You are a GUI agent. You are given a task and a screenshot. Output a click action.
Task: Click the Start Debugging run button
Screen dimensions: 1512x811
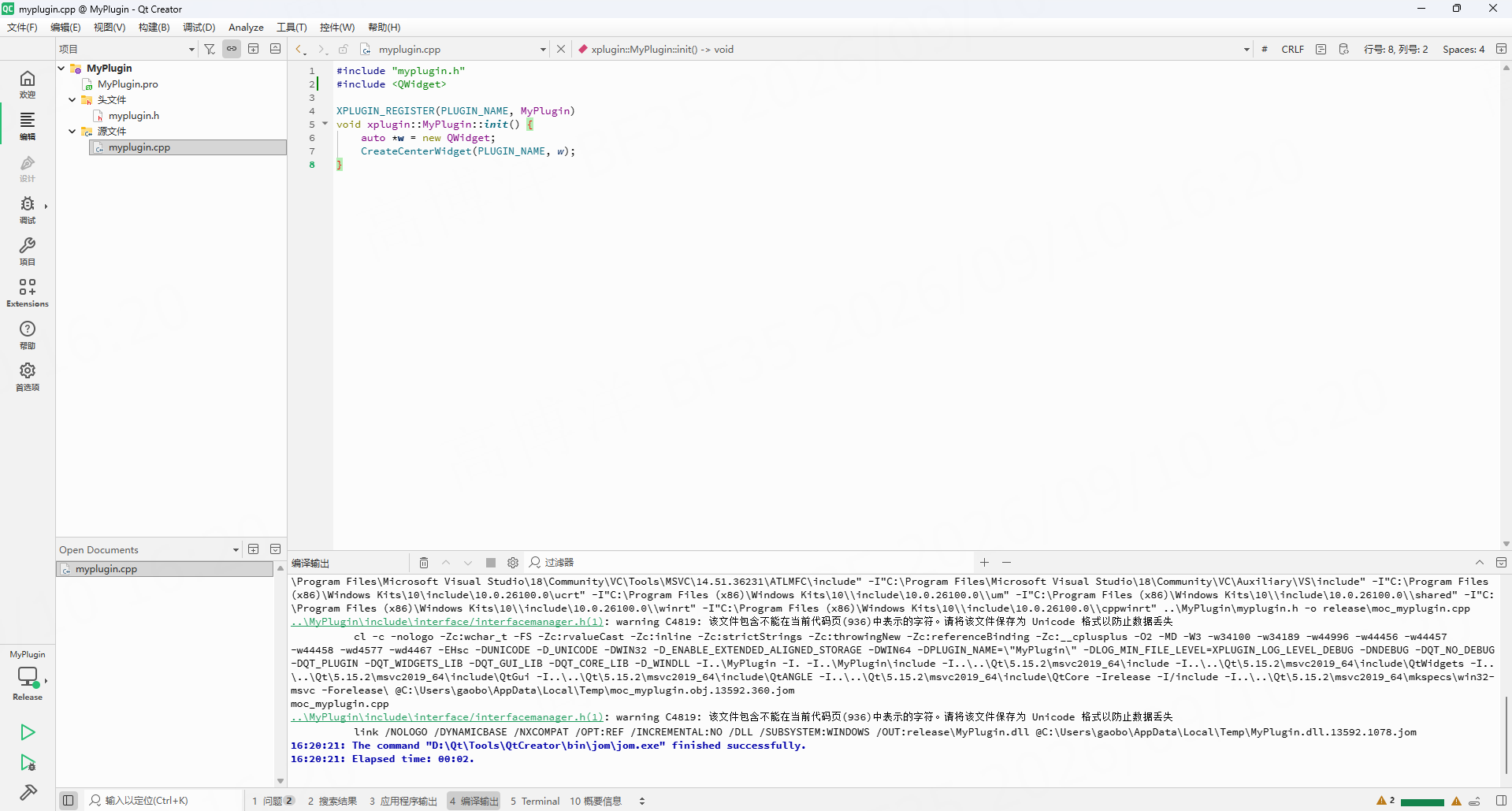[28, 763]
